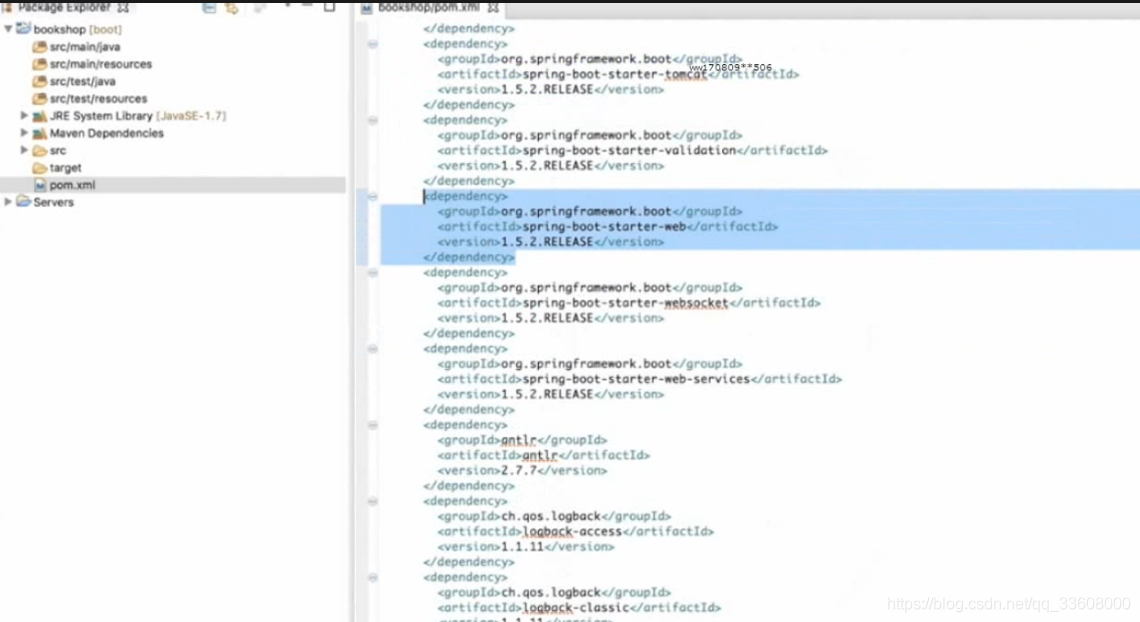Click the antlr groupId line
1140x622 pixels.
(522, 440)
